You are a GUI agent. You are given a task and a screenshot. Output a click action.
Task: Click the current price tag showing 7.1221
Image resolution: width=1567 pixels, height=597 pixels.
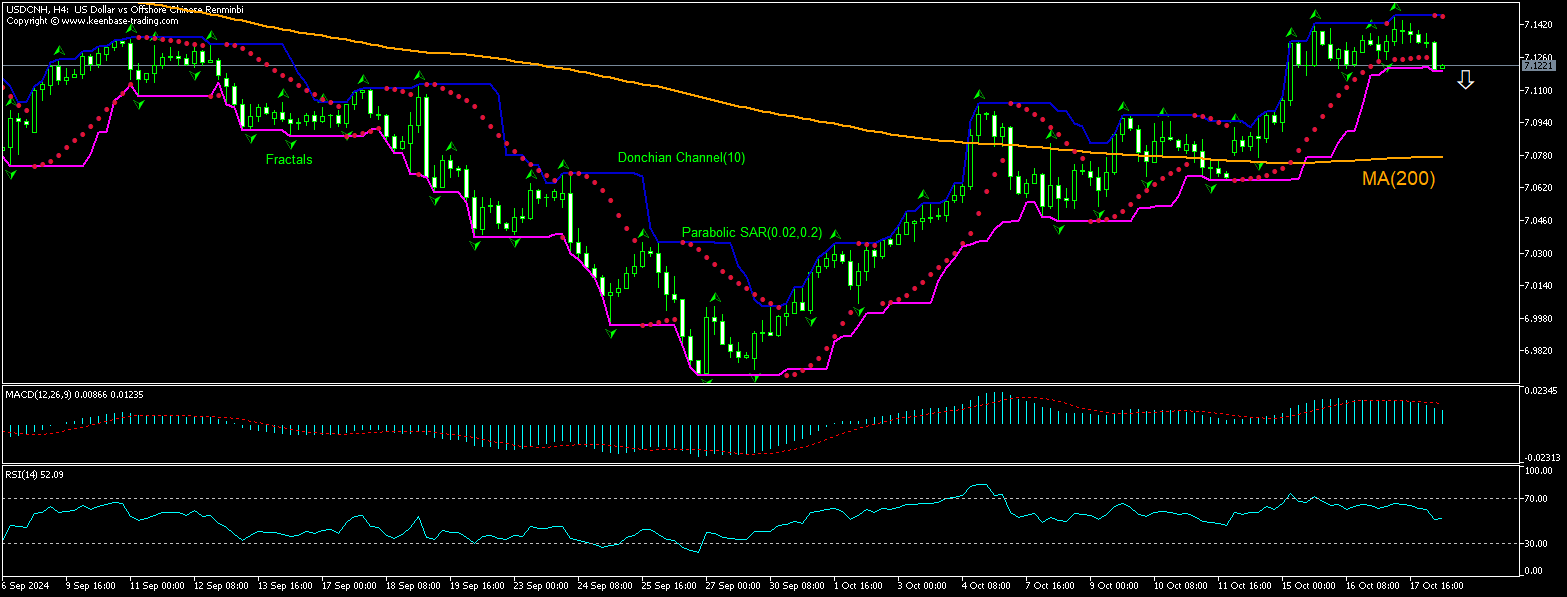pyautogui.click(x=1537, y=65)
